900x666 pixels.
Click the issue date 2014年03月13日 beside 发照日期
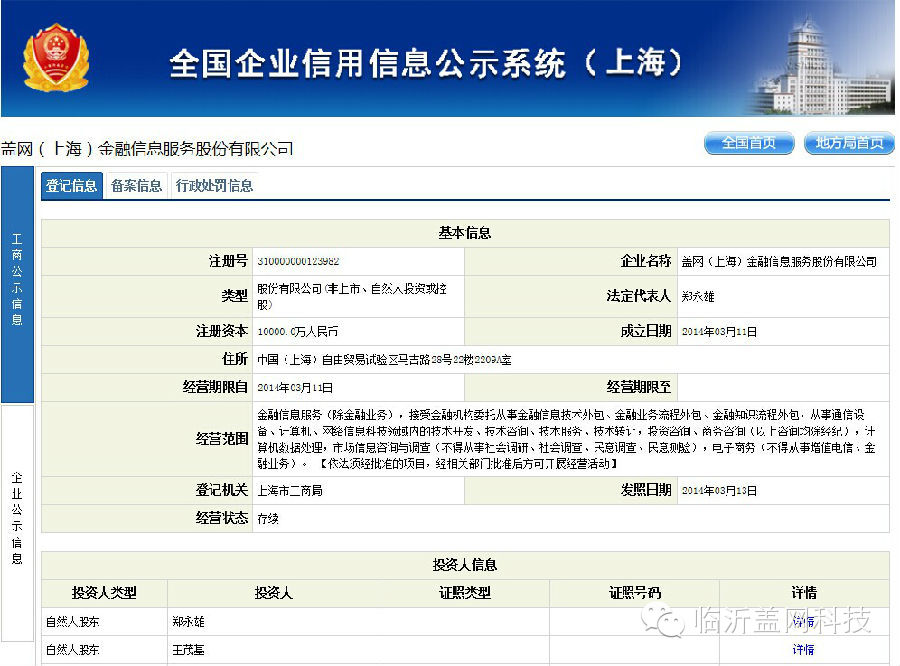tap(719, 491)
